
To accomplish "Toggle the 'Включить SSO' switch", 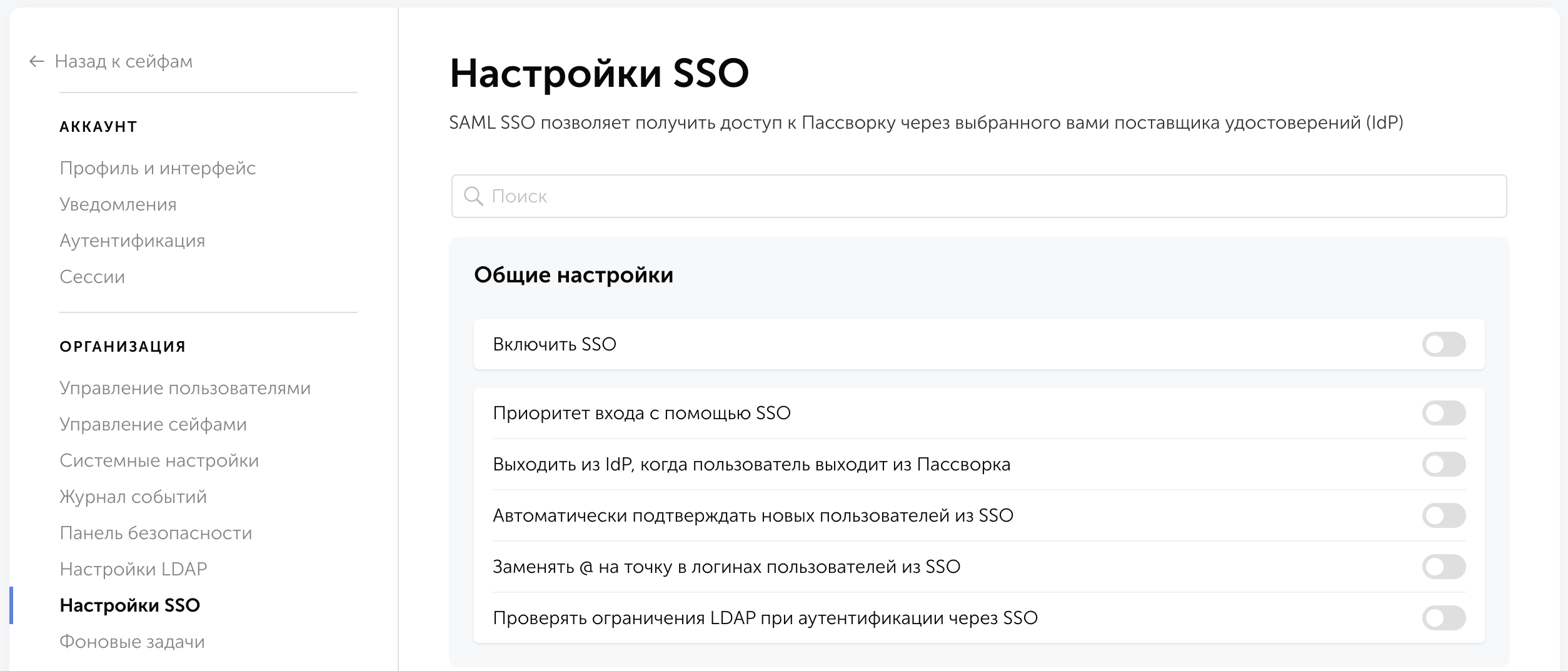I will coord(1444,344).
